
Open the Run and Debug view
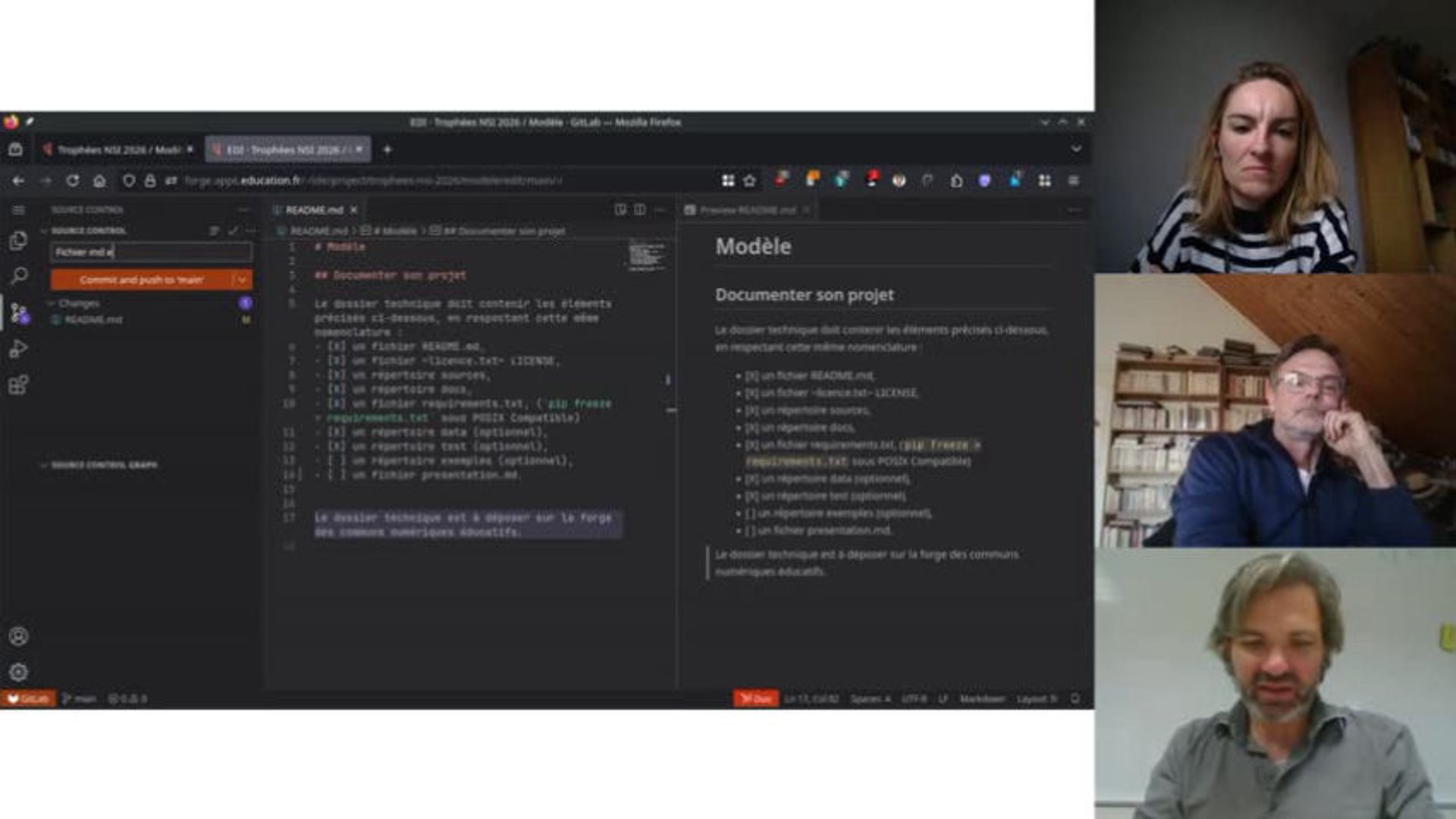(19, 349)
